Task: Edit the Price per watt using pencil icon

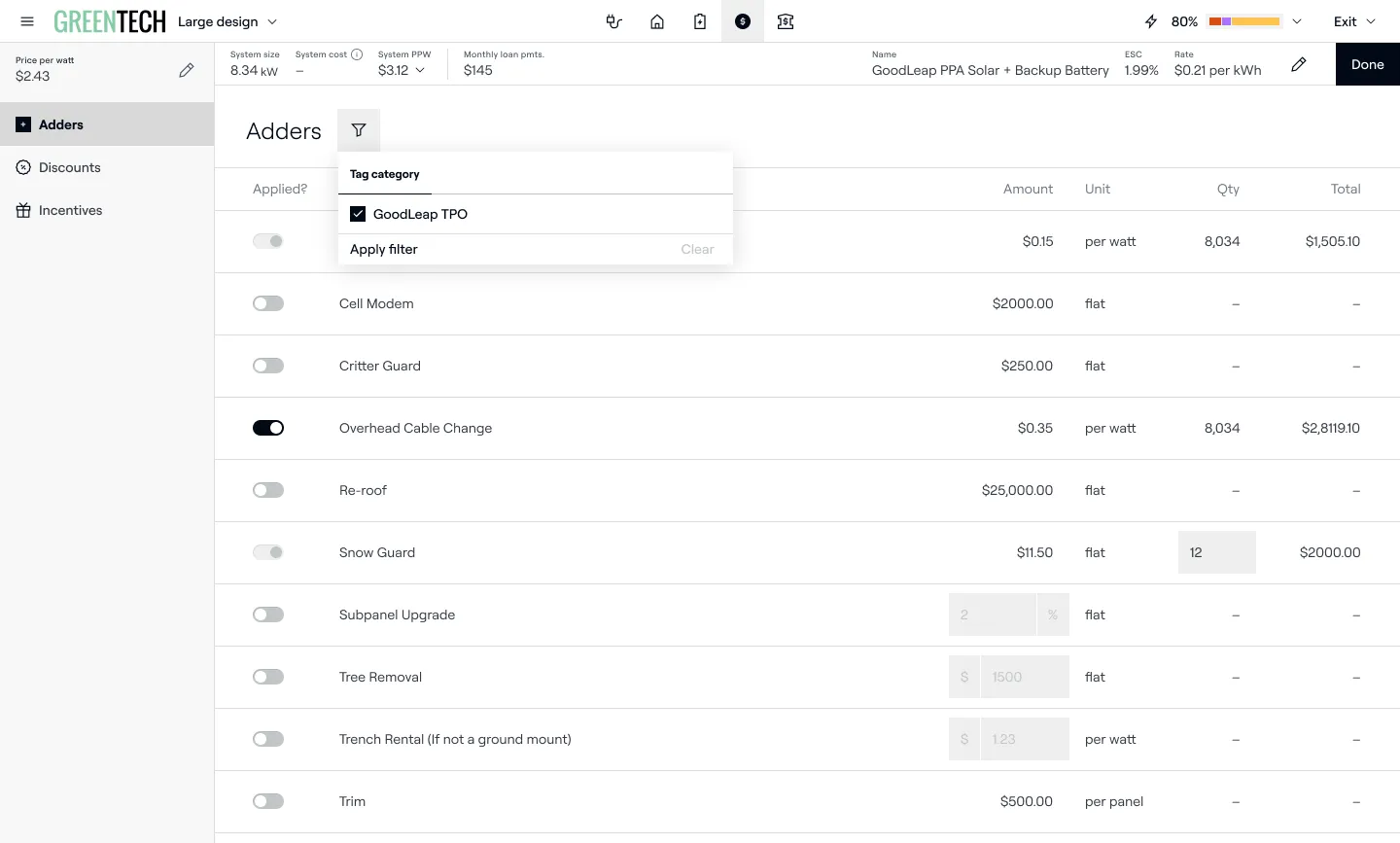Action: point(187,69)
